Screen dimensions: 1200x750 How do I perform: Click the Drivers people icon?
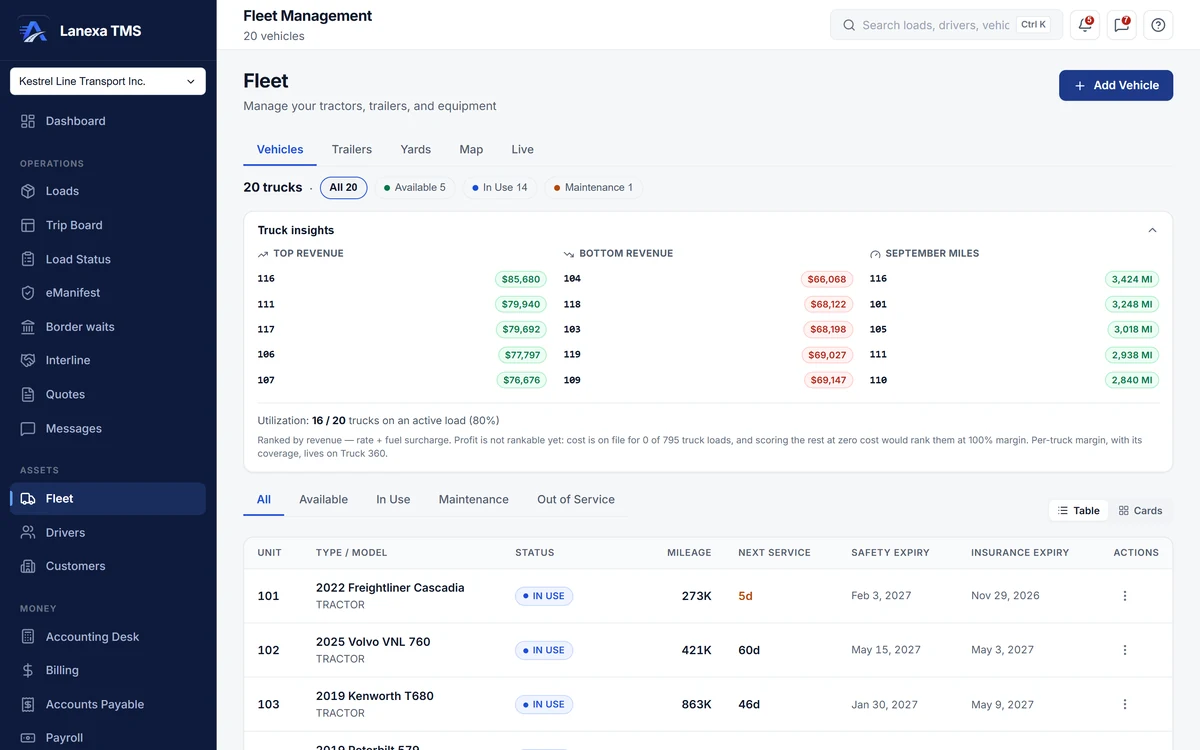point(28,532)
